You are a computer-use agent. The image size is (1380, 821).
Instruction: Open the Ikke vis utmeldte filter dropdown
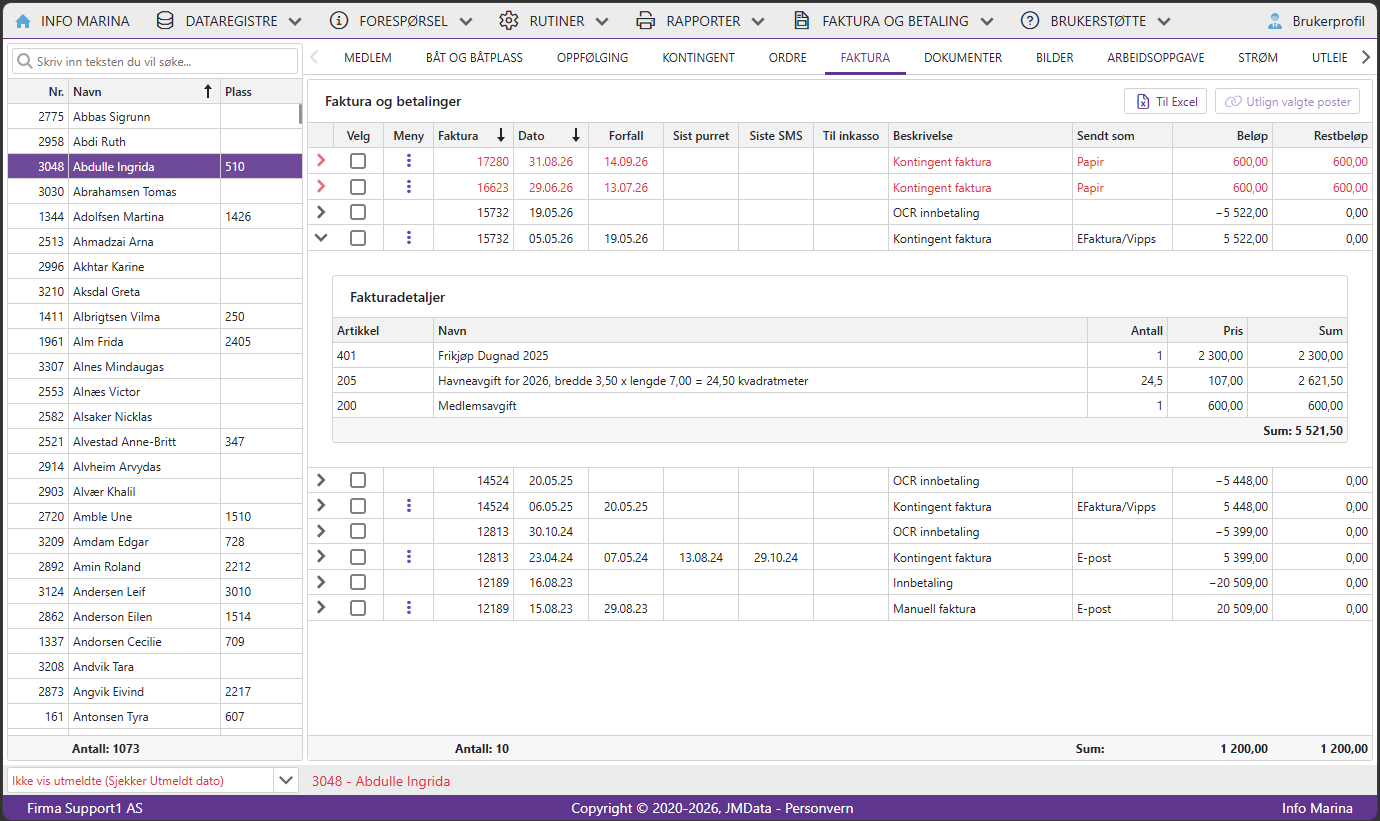(x=286, y=780)
